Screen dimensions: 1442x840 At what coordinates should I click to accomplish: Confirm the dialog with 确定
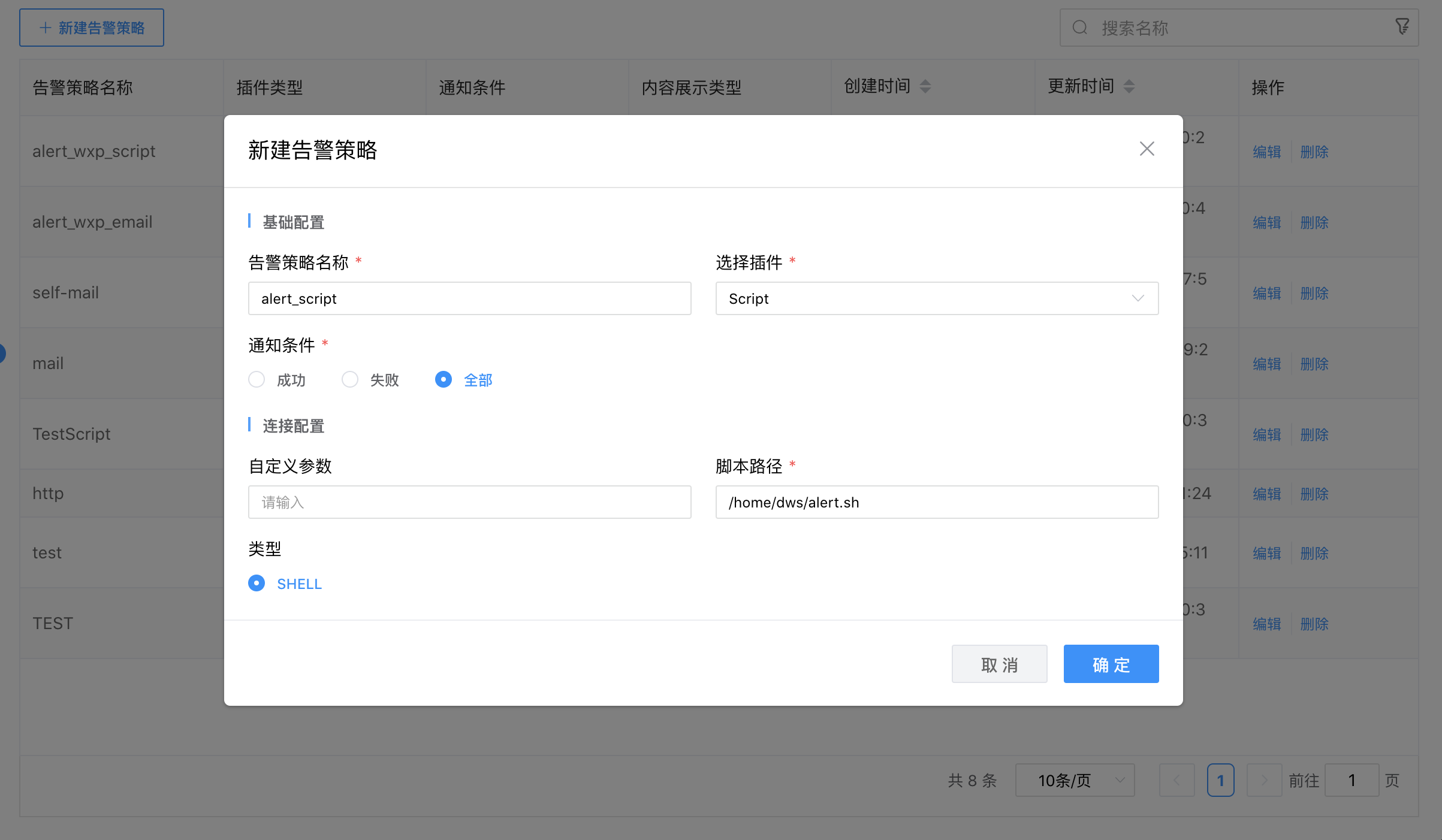(1111, 664)
